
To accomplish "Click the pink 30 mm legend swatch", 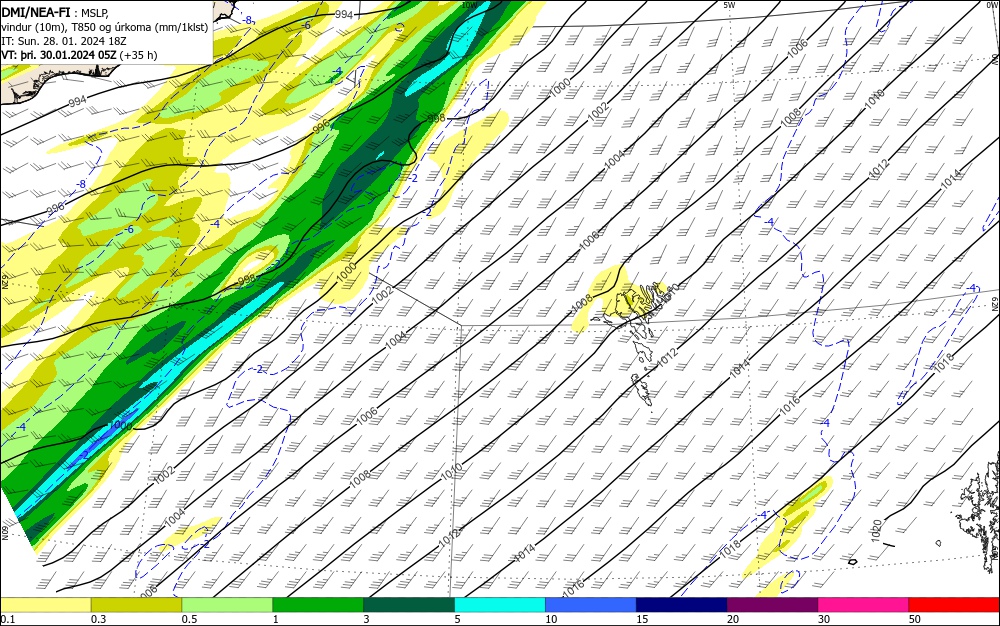I will [x=864, y=605].
